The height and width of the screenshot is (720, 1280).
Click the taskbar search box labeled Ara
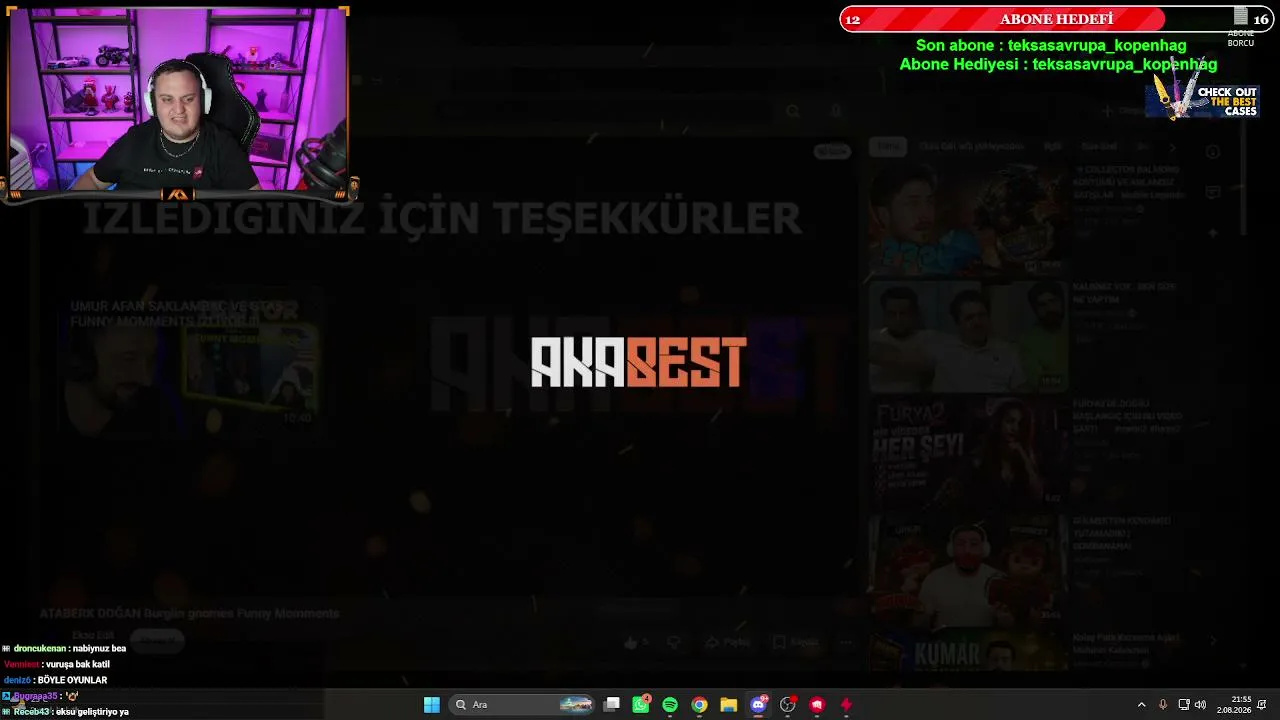pyautogui.click(x=523, y=705)
